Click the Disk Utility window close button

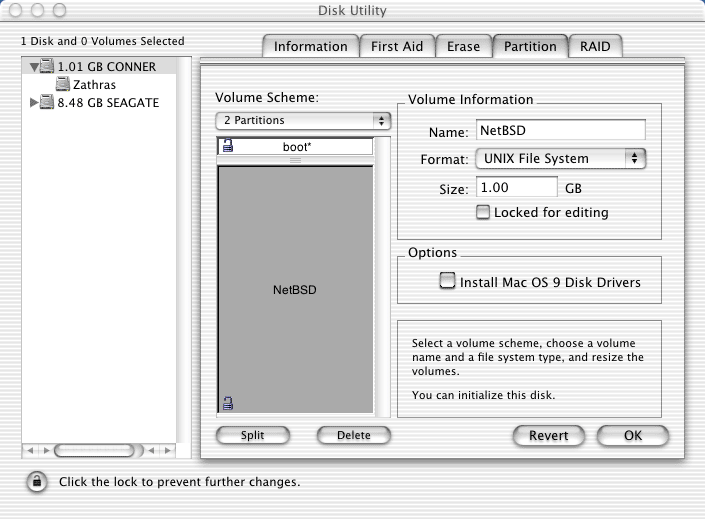coord(15,10)
